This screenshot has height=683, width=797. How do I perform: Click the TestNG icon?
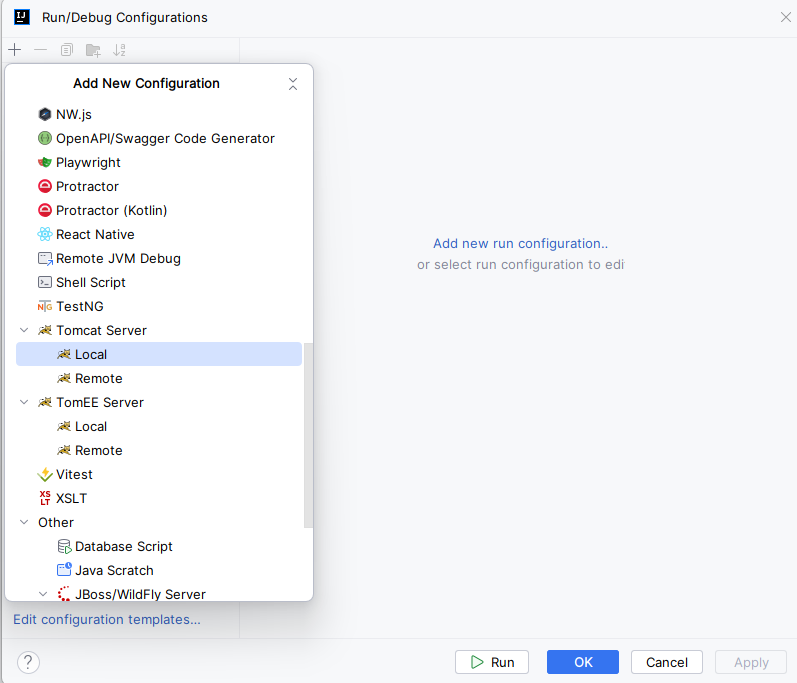45,306
